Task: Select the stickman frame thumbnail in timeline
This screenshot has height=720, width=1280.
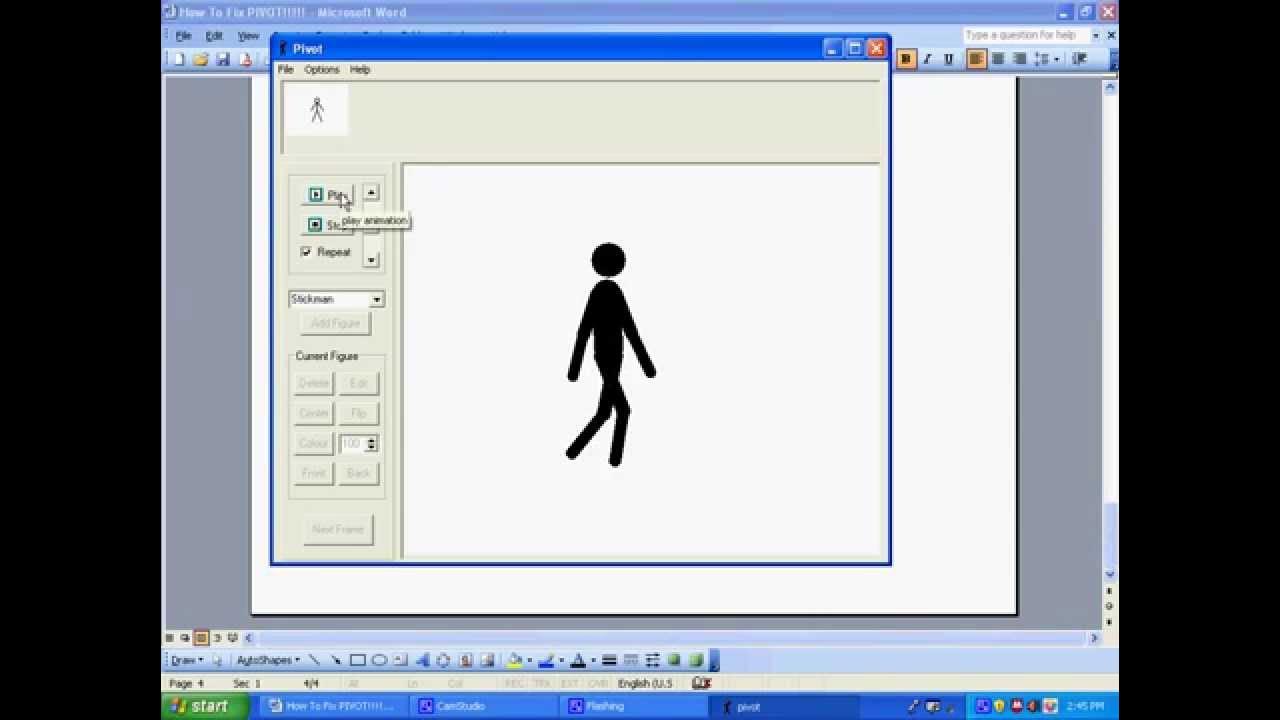Action: (317, 109)
